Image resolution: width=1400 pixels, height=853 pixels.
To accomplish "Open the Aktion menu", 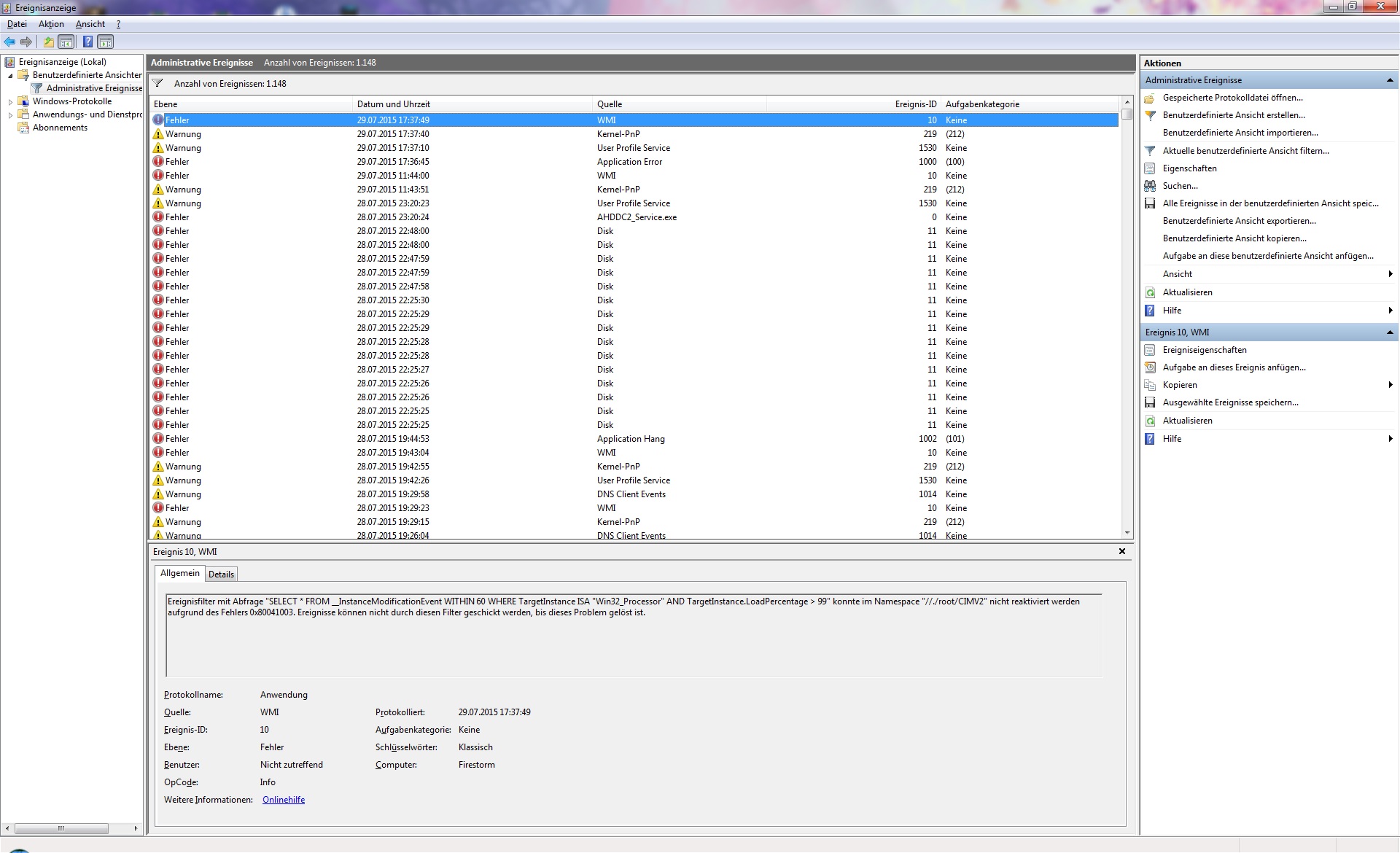I will click(51, 24).
